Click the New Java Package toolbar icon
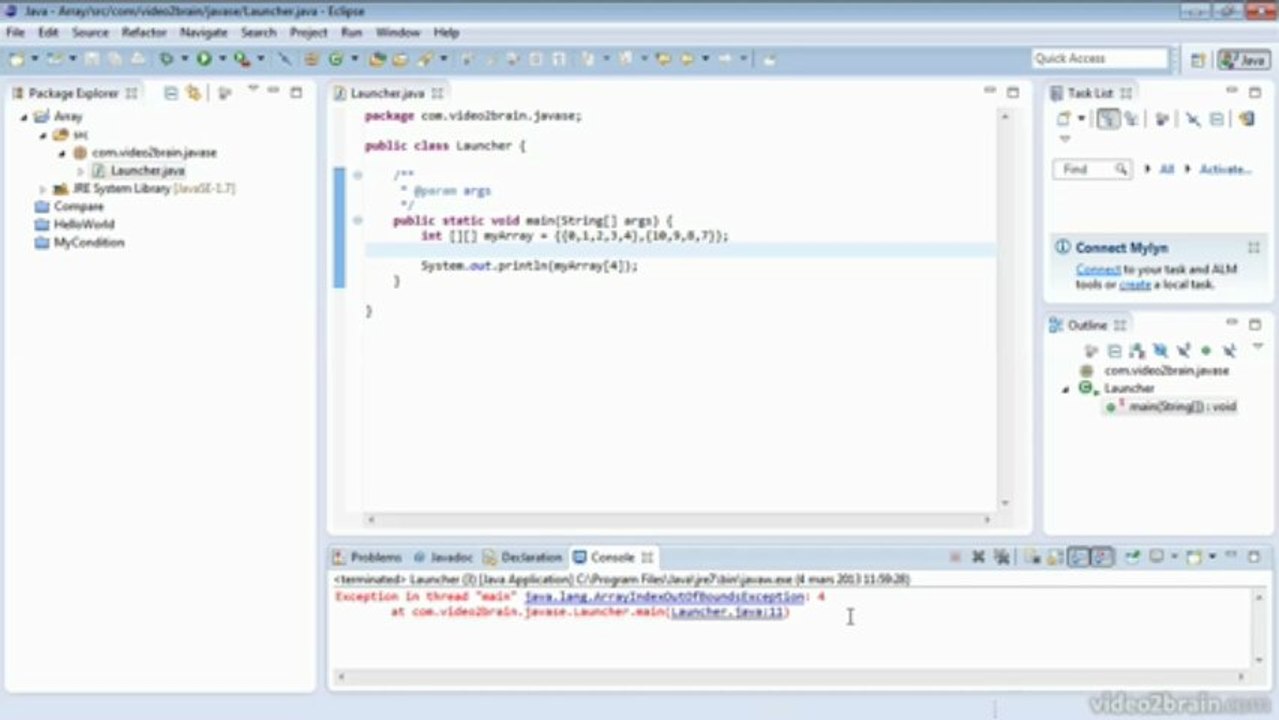The height and width of the screenshot is (720, 1279). pyautogui.click(x=311, y=59)
